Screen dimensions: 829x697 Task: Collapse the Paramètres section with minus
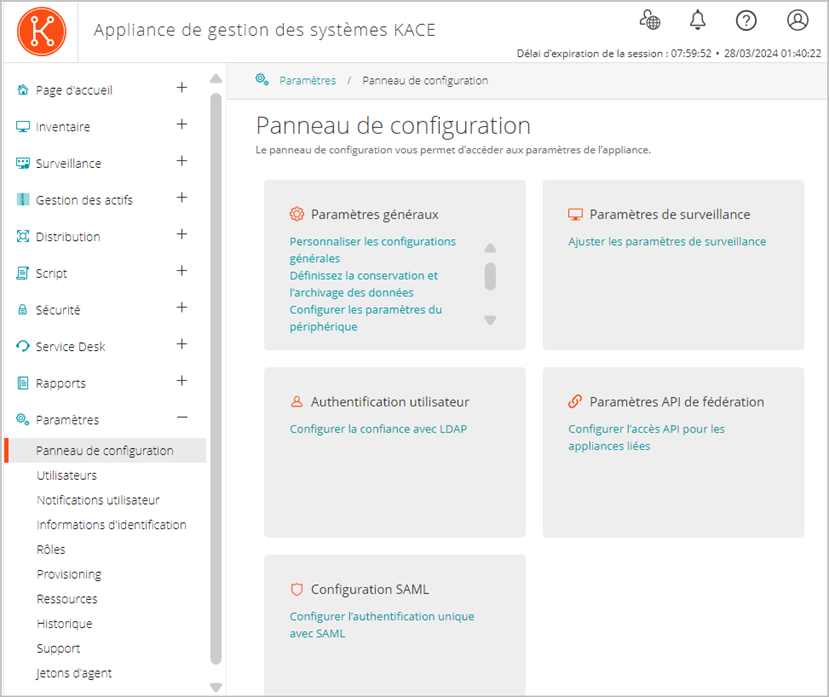click(x=182, y=418)
